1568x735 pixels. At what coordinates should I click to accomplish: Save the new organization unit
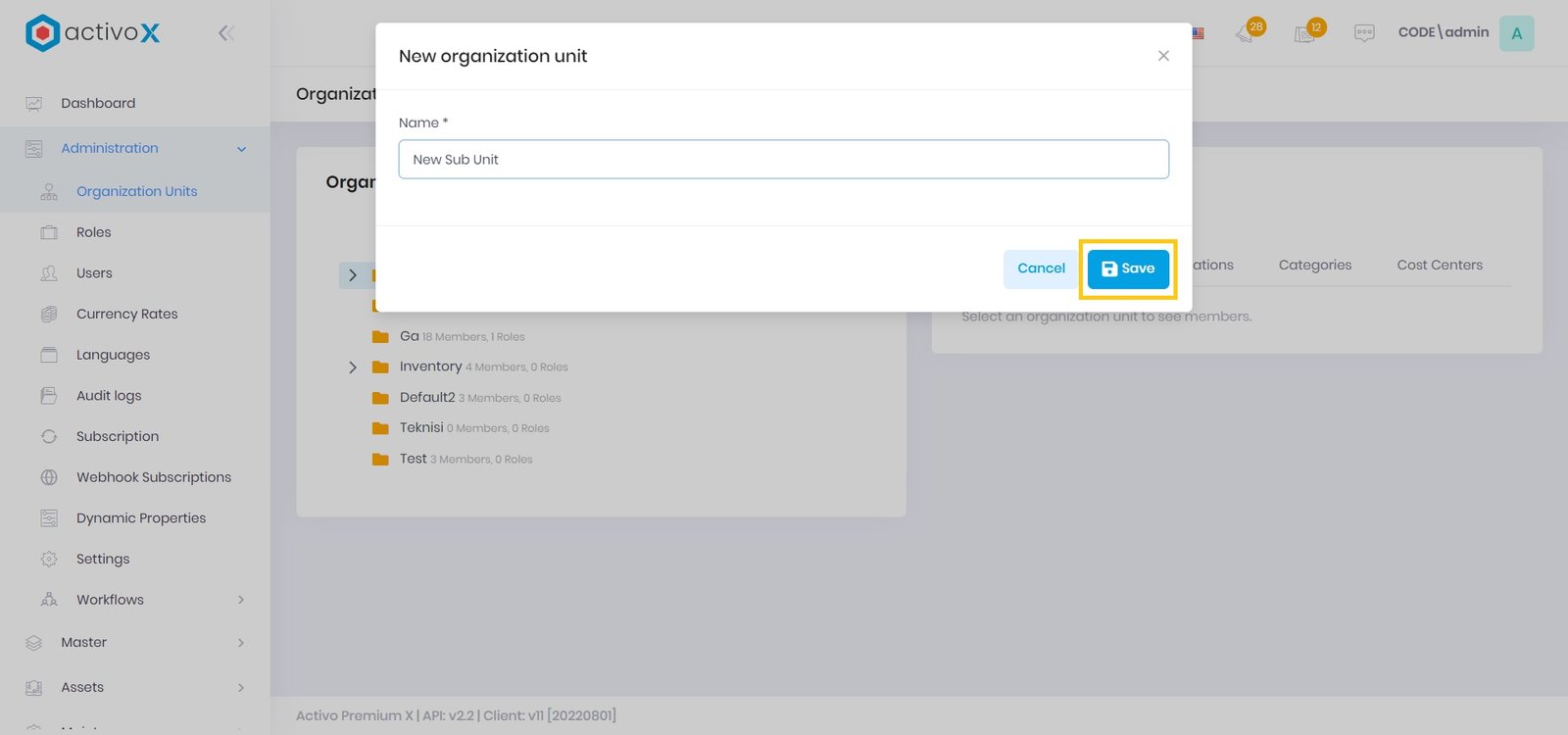(x=1128, y=269)
